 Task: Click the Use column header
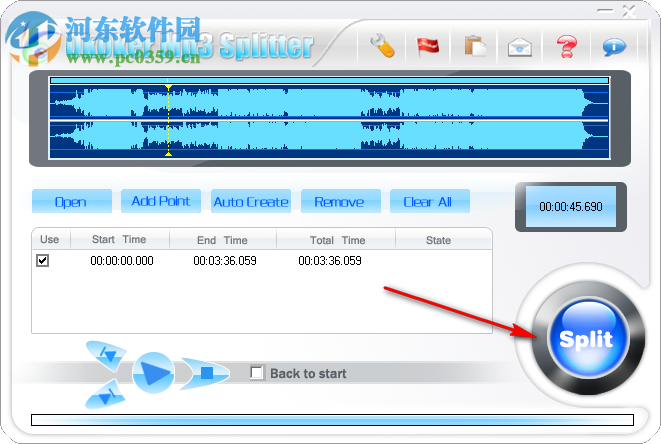(x=50, y=239)
